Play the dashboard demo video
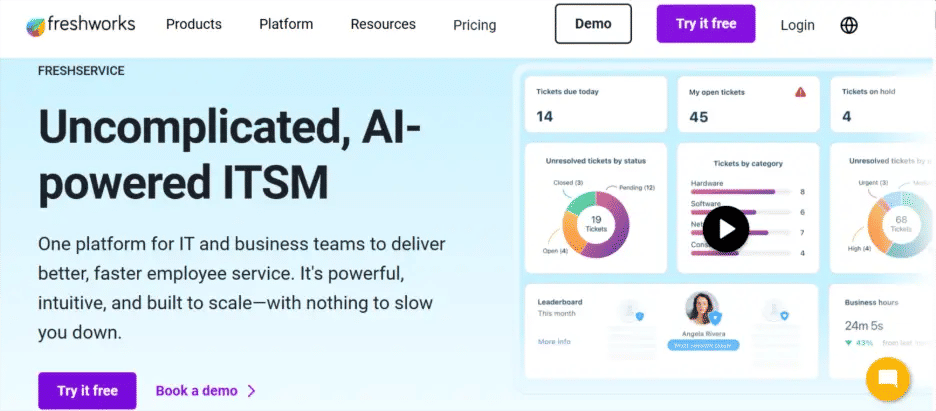This screenshot has height=411, width=936. coord(725,229)
